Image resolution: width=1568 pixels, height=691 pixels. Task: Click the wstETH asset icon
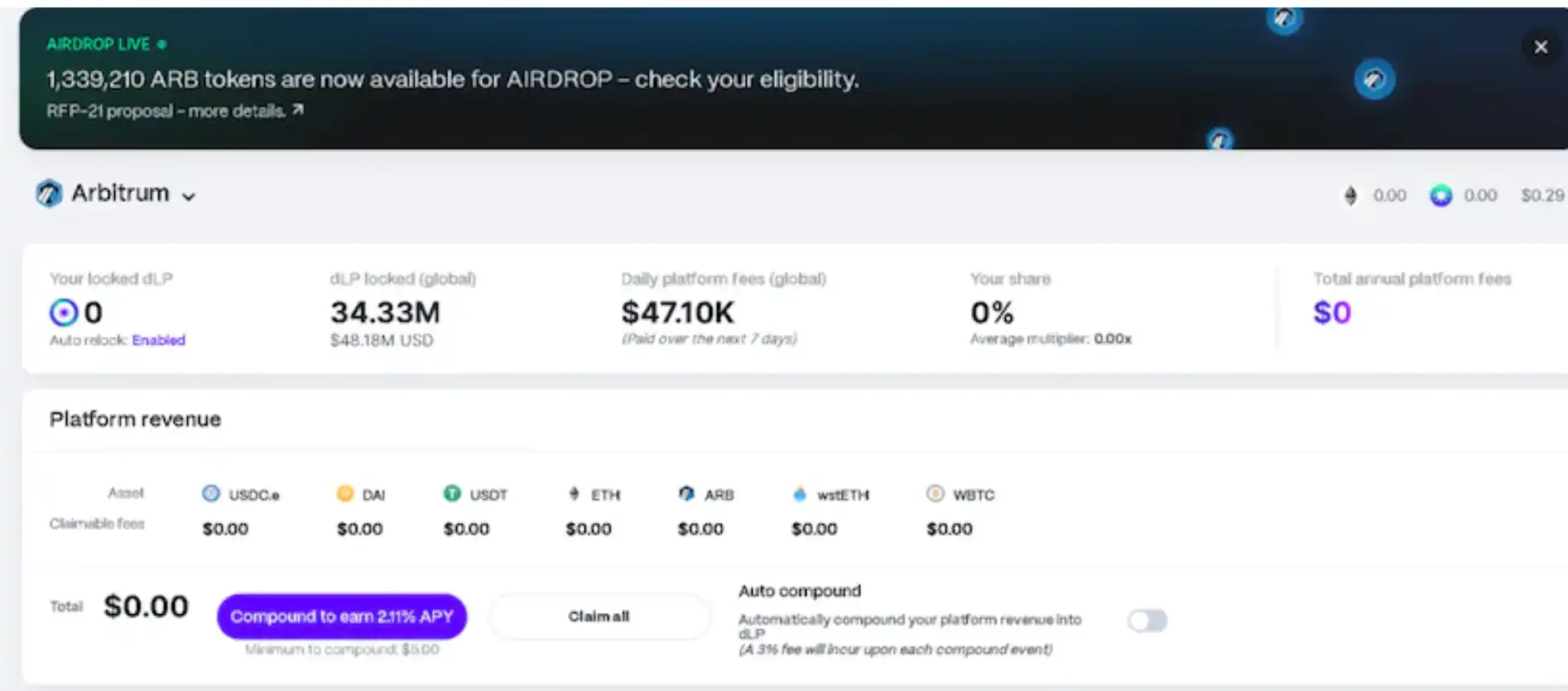800,494
